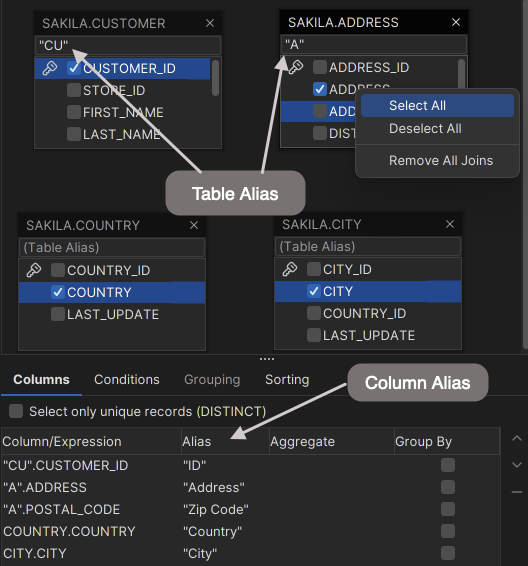Check the LAST_UPDATE checkbox in SAKILA.COUNTRY
This screenshot has height=566, width=528.
[x=58, y=314]
